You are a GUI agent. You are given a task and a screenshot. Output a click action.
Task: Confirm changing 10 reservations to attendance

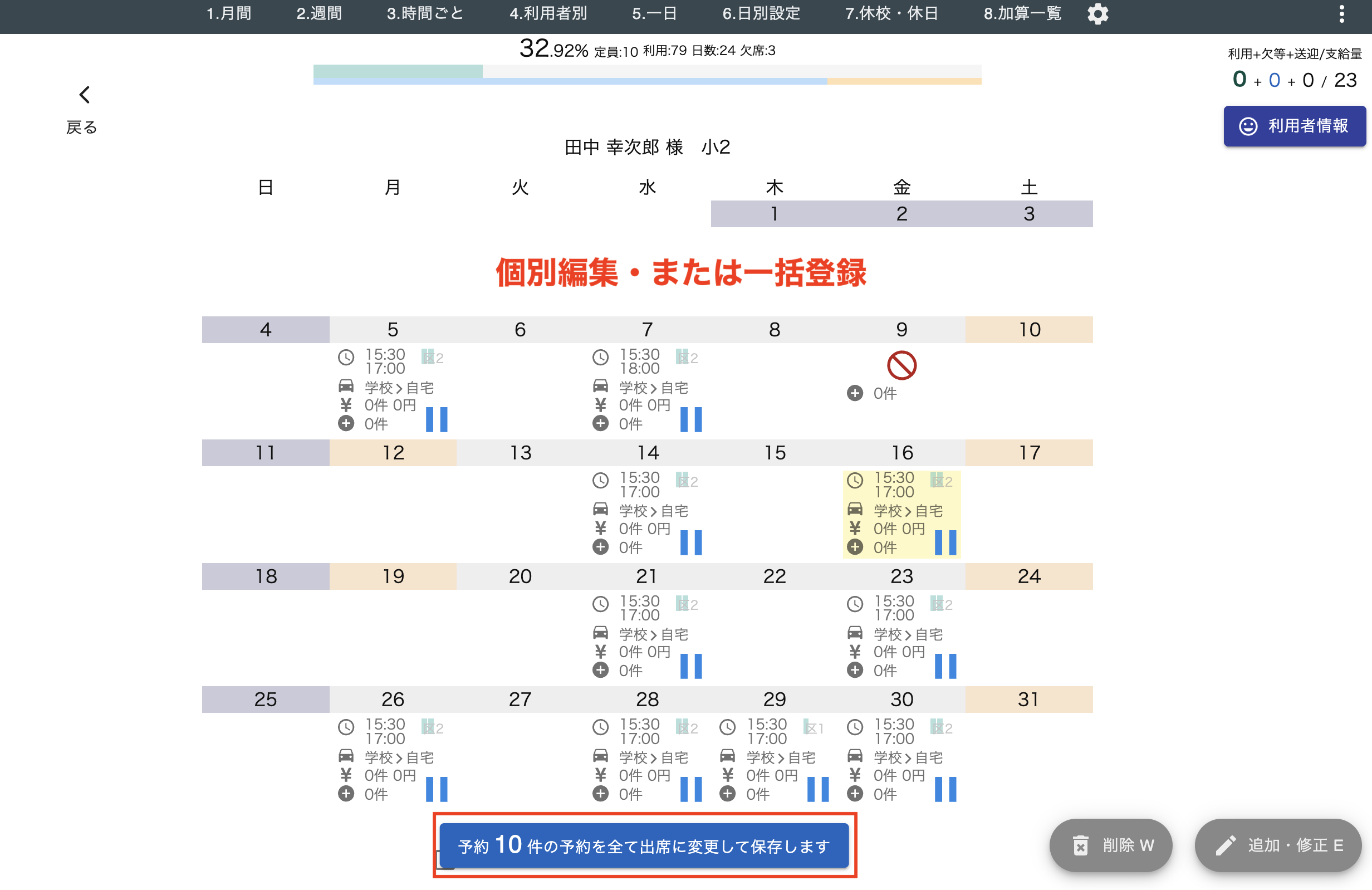click(643, 845)
